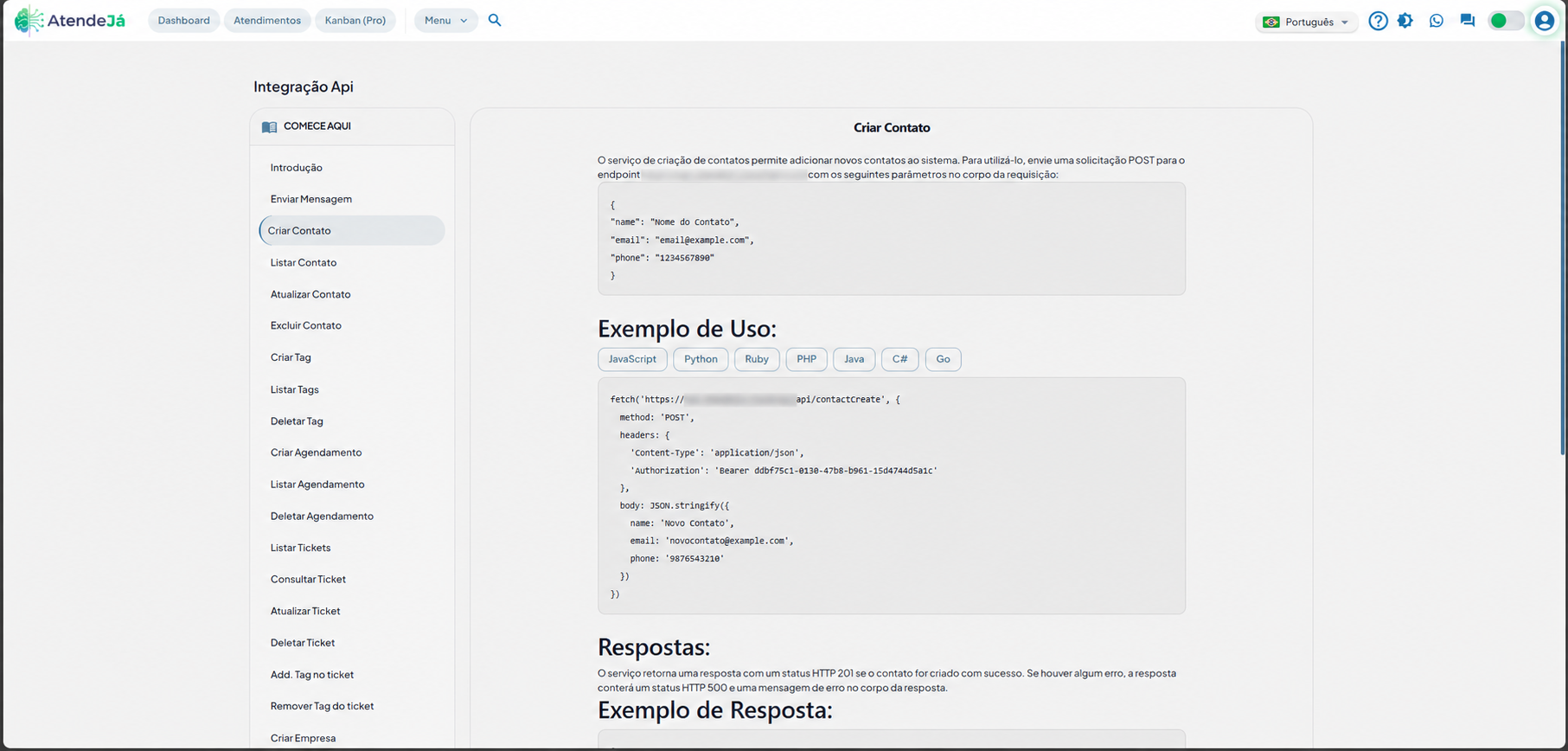Click the page vertical scrollbar
The height and width of the screenshot is (751, 1568).
[x=1564, y=248]
